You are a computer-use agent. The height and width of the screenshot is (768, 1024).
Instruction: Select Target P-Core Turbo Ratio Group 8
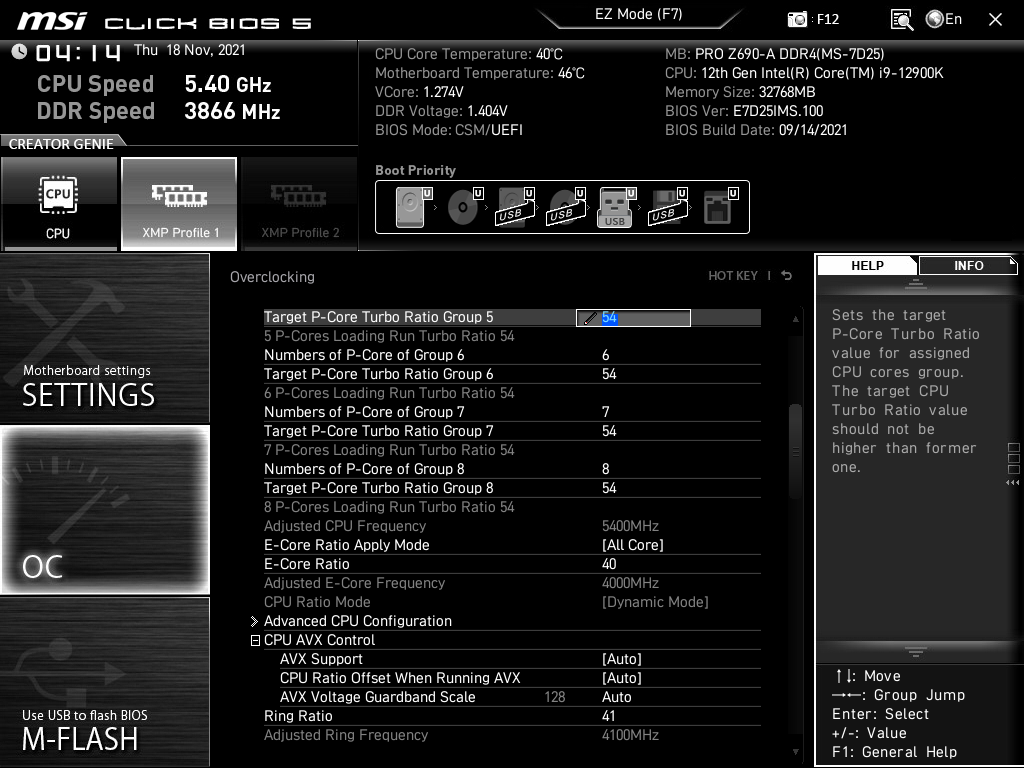512,488
